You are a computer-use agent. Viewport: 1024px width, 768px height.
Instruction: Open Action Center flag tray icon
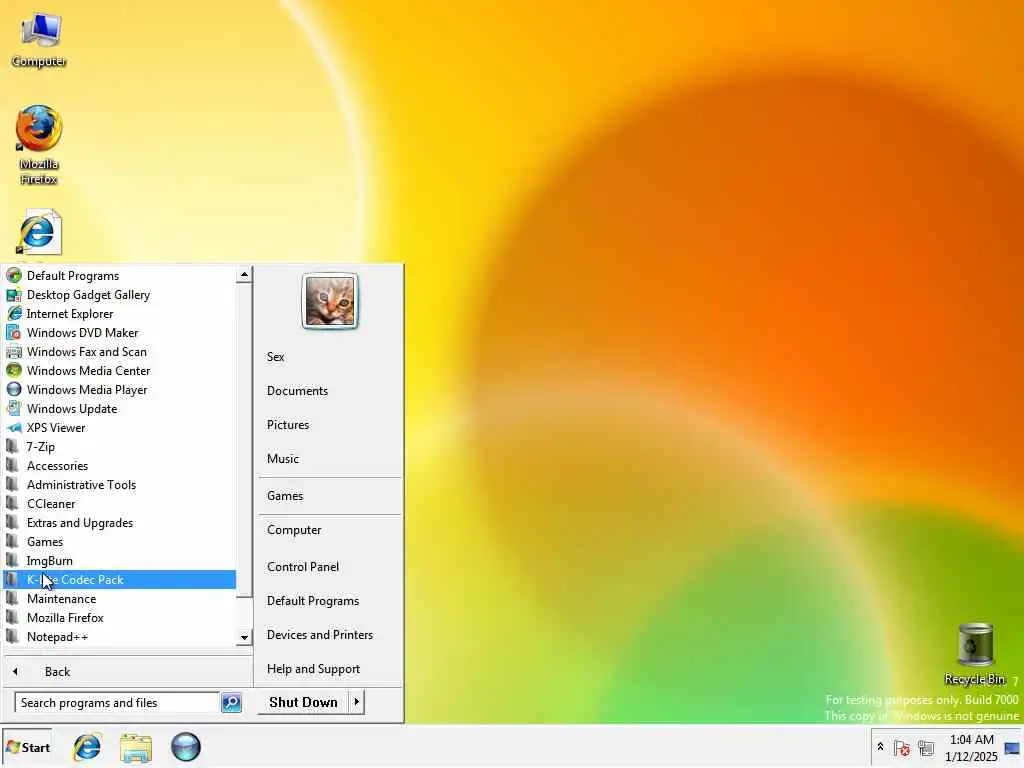tap(902, 748)
